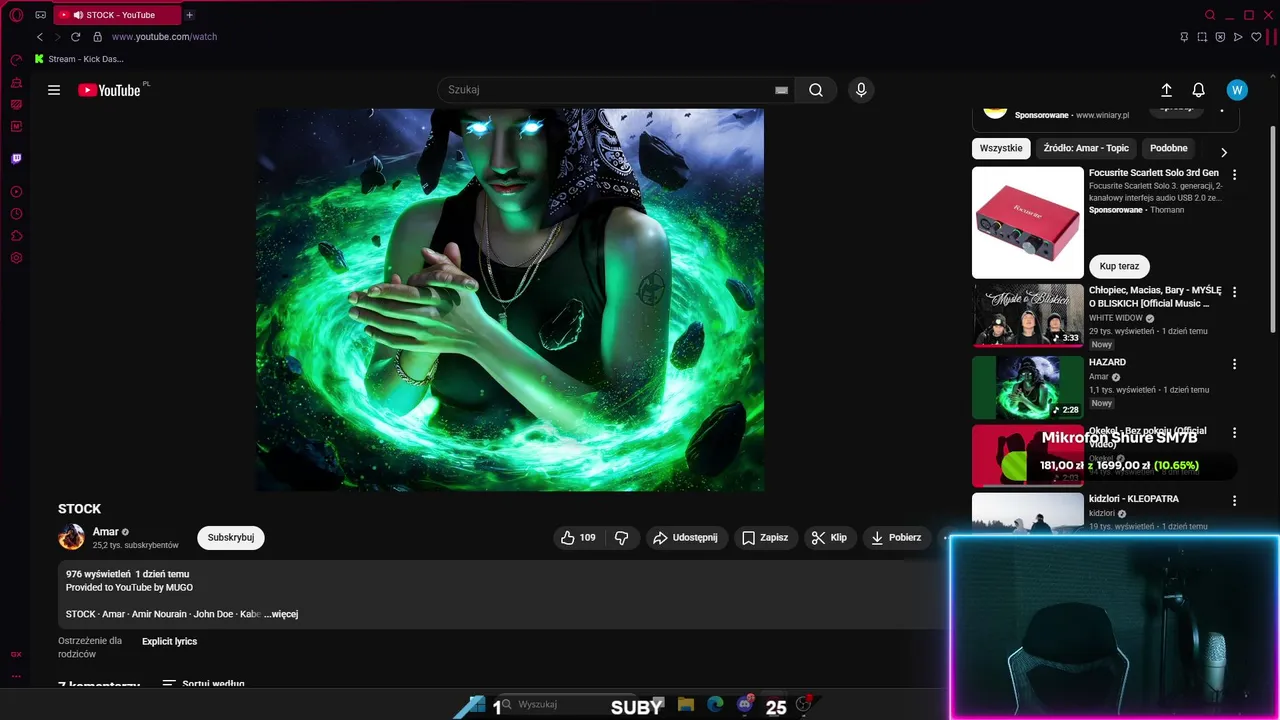The height and width of the screenshot is (720, 1280).
Task: Open File Explorer from taskbar
Action: [686, 705]
